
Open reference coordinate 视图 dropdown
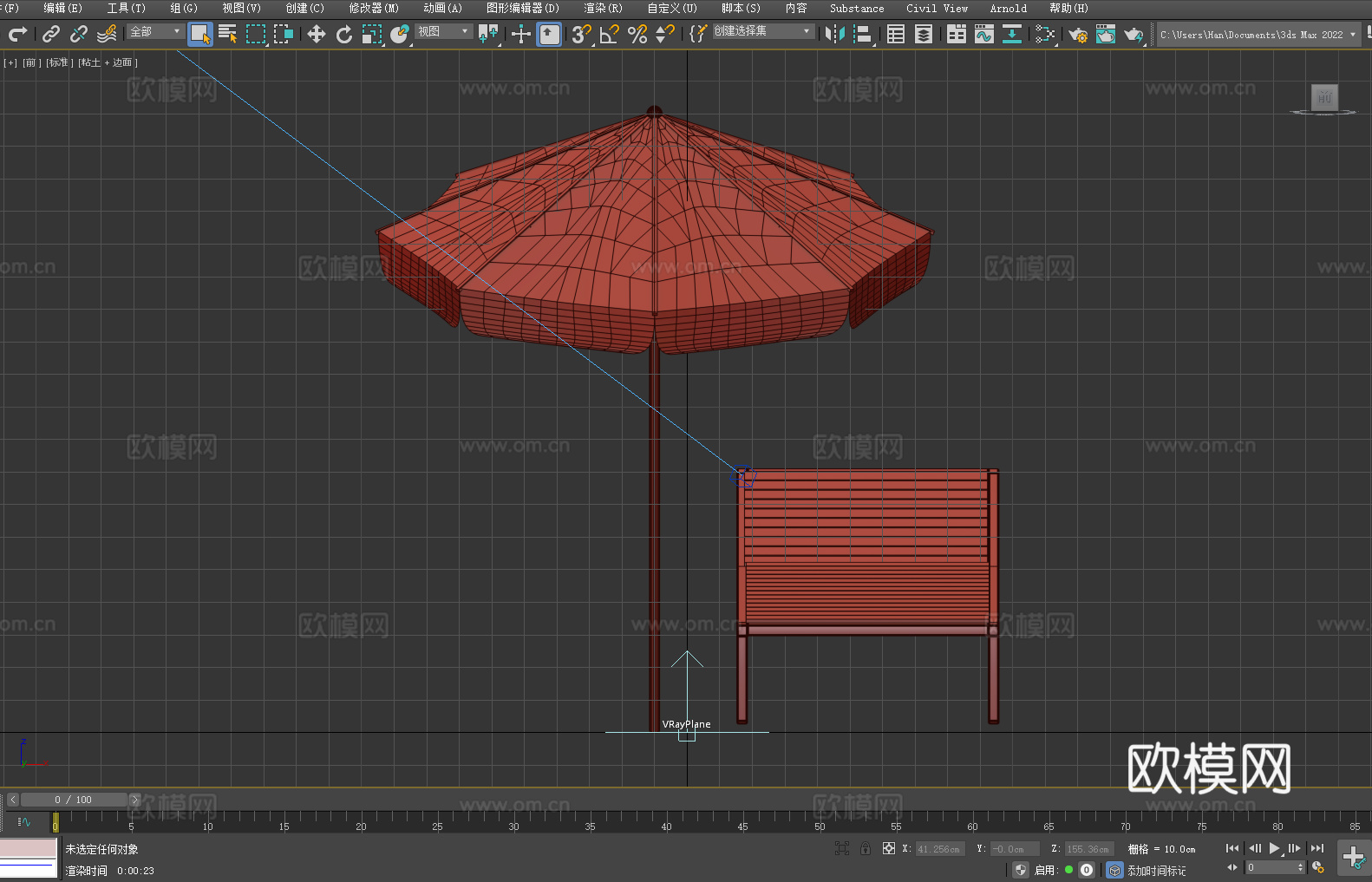click(x=443, y=31)
